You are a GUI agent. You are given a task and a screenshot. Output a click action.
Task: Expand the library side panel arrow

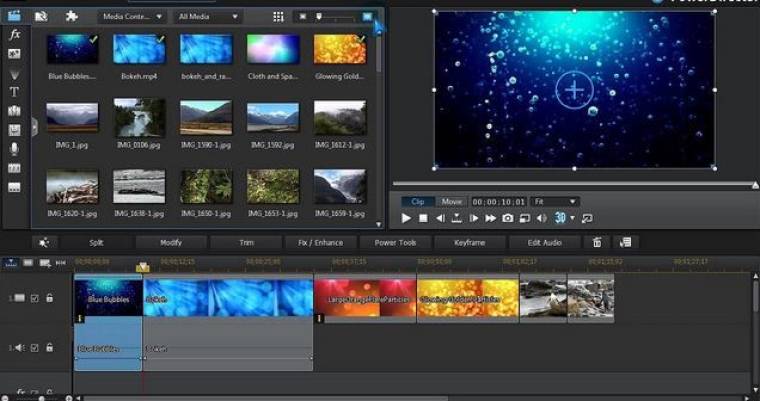[x=34, y=127]
